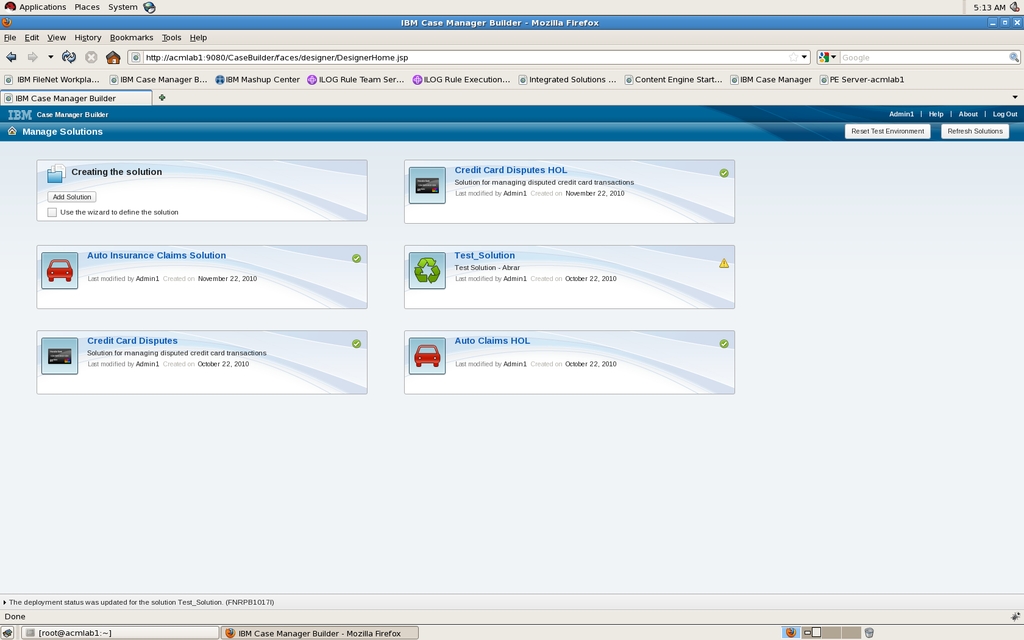Open the Auto Insurance Claims Solution link
This screenshot has width=1024, height=640.
click(157, 255)
